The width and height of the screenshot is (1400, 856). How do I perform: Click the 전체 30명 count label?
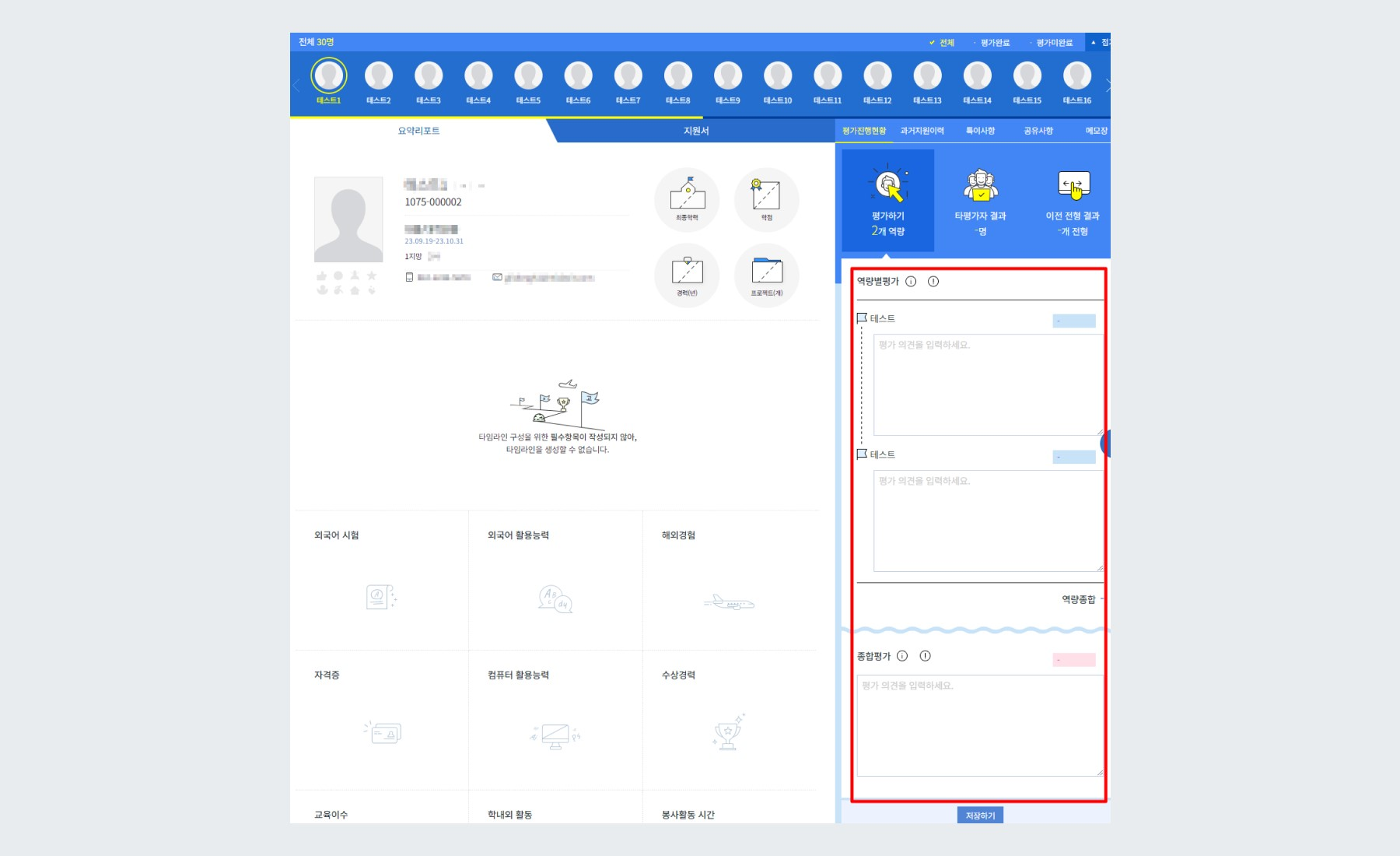(x=316, y=42)
